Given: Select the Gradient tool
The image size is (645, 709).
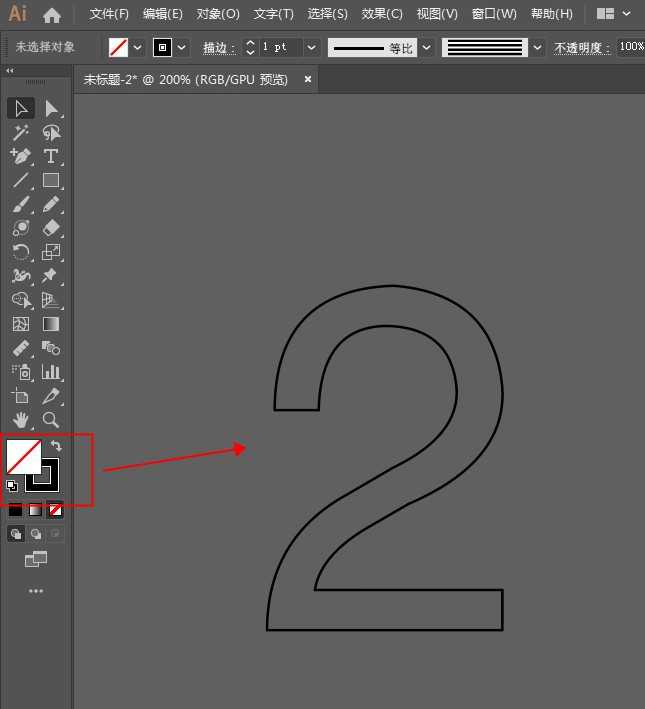Looking at the screenshot, I should [51, 324].
